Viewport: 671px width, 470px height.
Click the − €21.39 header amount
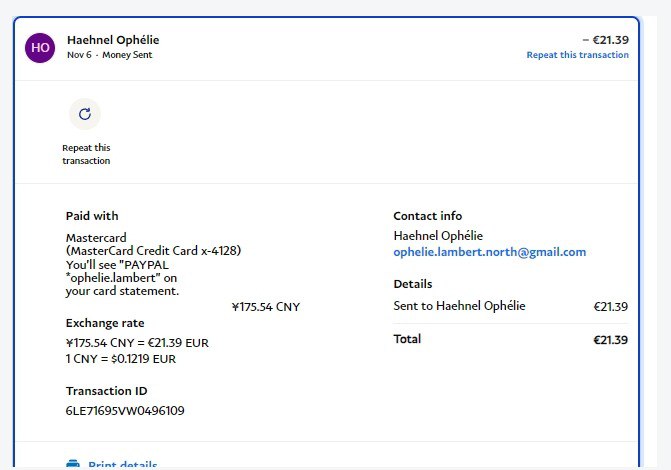click(x=606, y=40)
